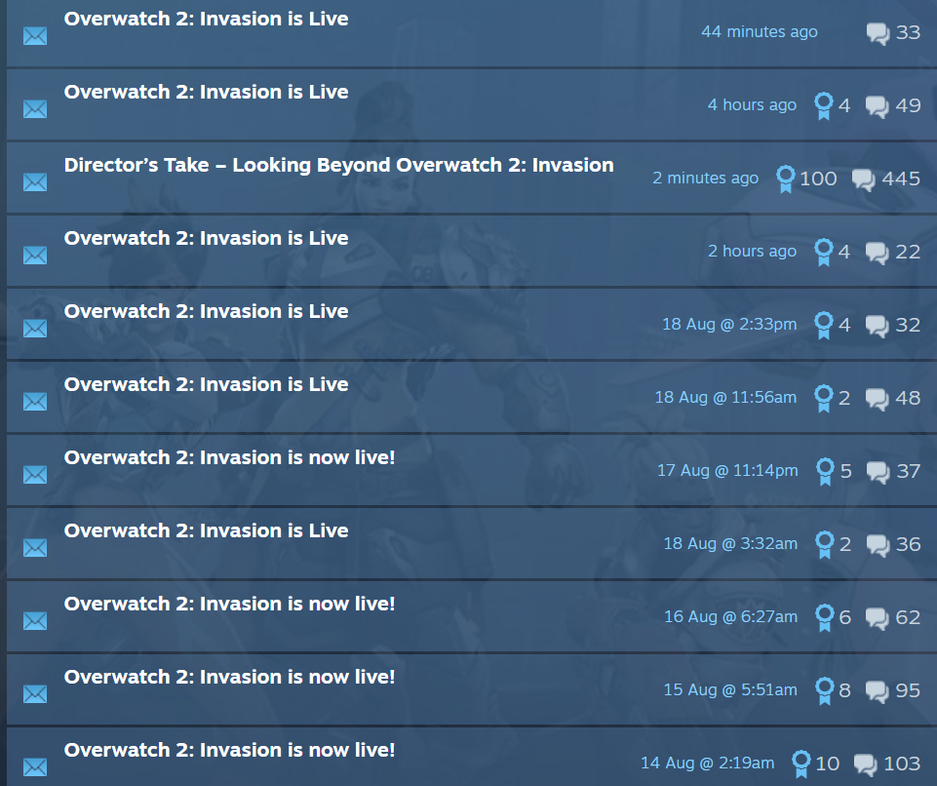The height and width of the screenshot is (786, 937).
Task: Click the '14 Aug @ 2:19am' timestamp
Action: [708, 763]
